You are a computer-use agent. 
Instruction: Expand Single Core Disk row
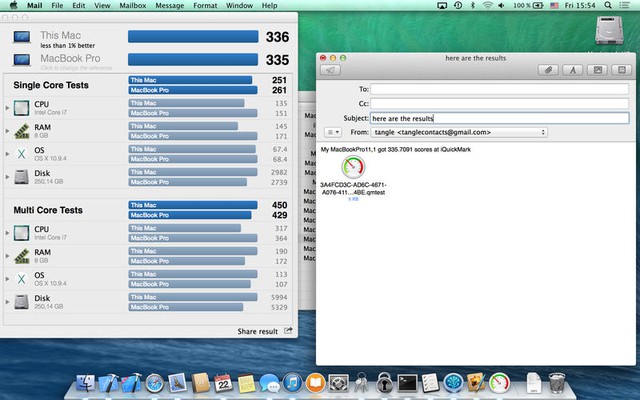[7, 177]
